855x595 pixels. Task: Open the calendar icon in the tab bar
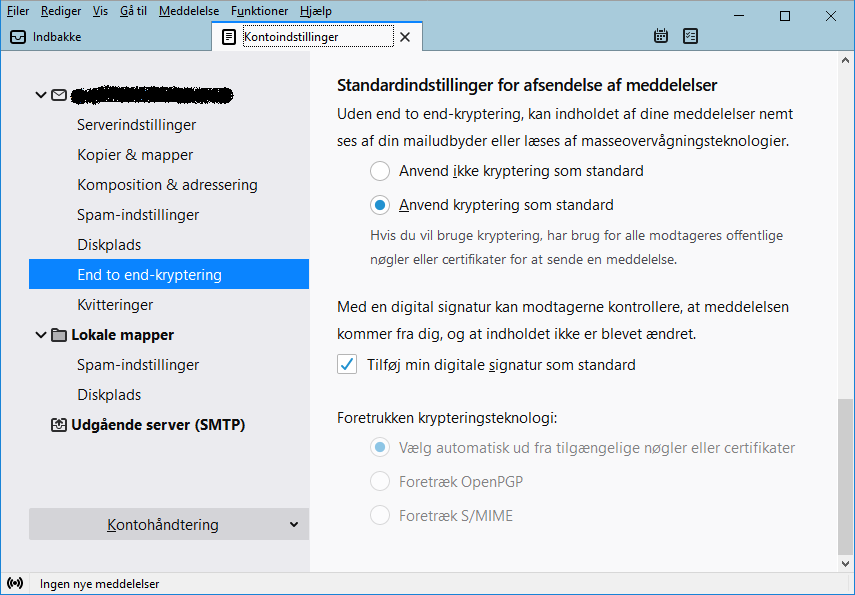(x=661, y=37)
